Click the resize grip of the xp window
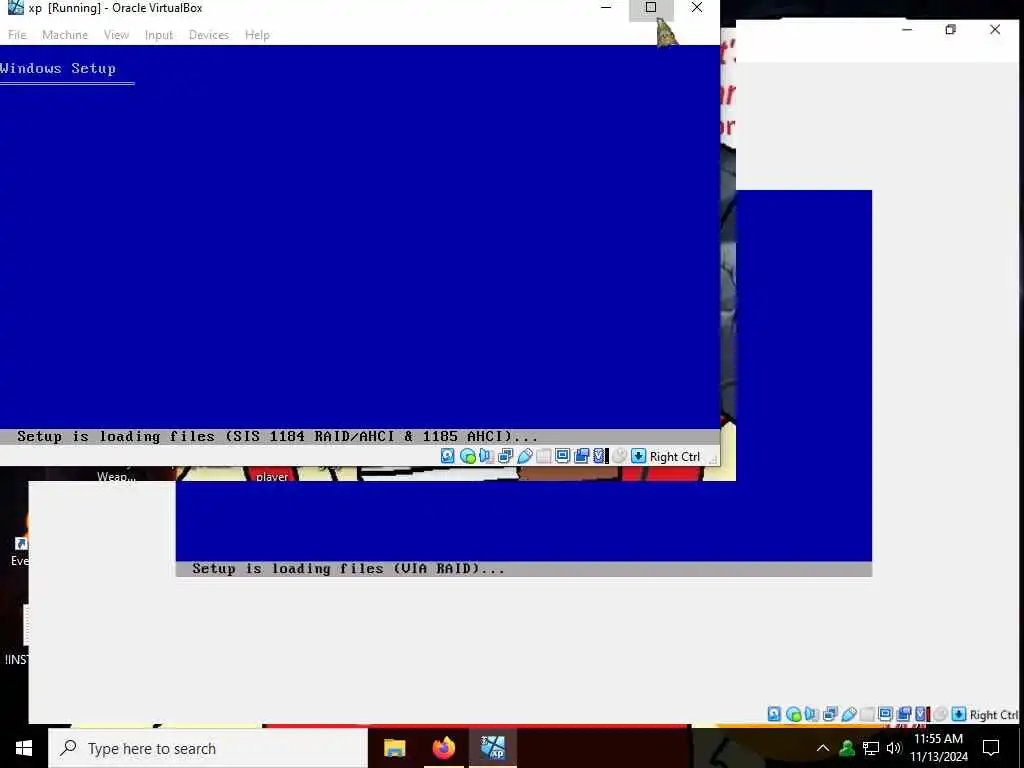Viewport: 1024px width, 768px height. pos(713,459)
